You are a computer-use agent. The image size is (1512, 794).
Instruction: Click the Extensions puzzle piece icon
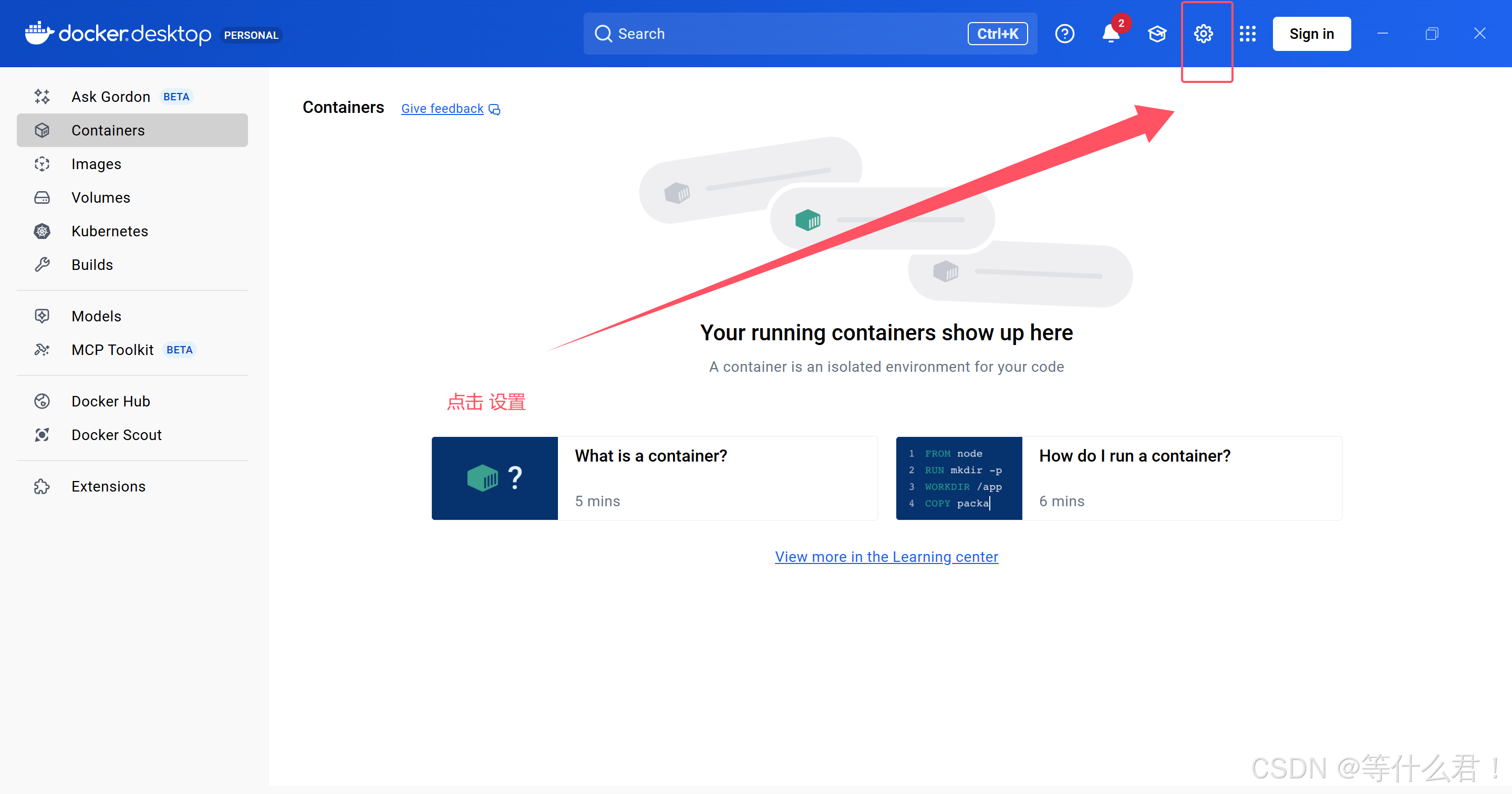42,486
